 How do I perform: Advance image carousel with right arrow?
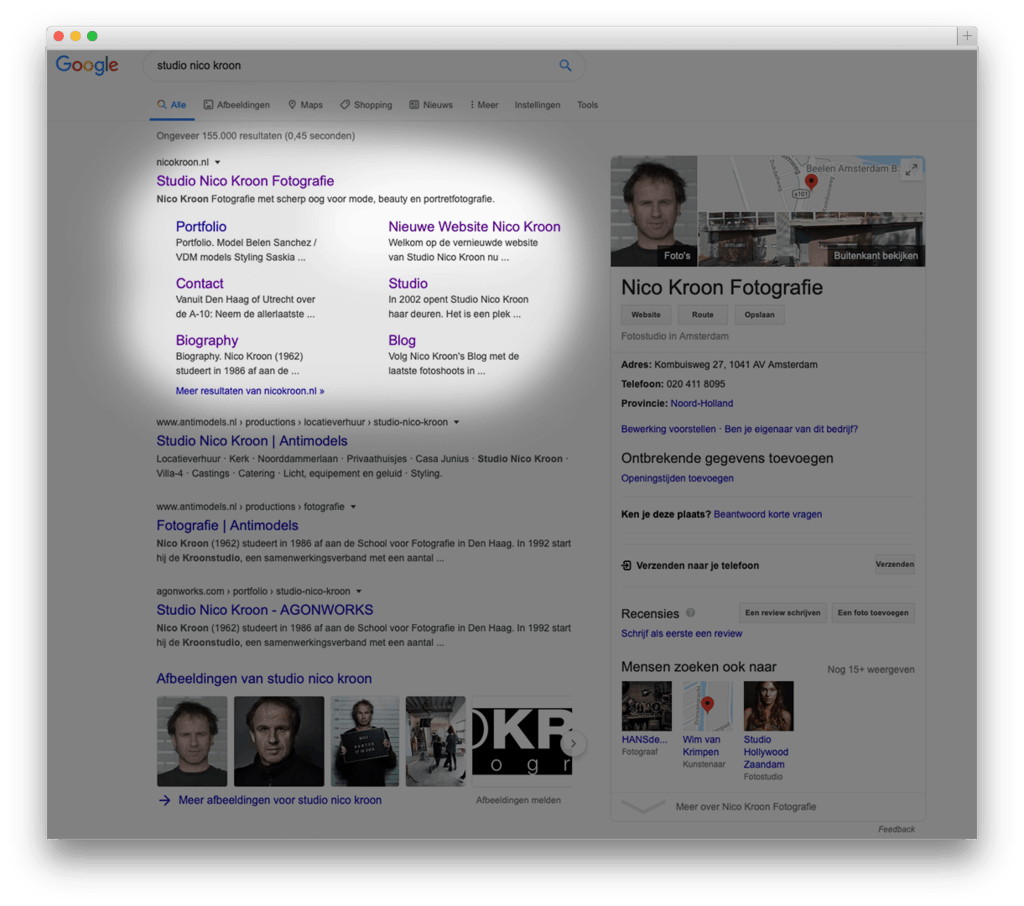pyautogui.click(x=573, y=743)
